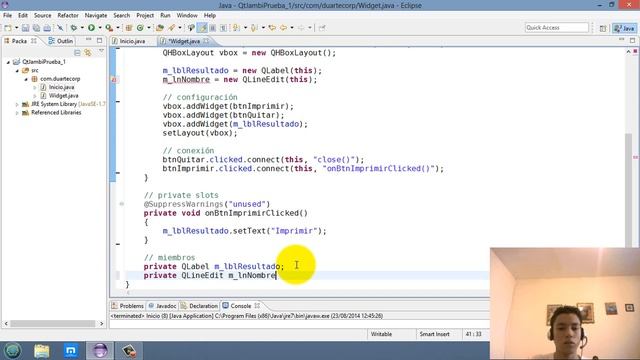Maximize the editor area

(x=632, y=40)
